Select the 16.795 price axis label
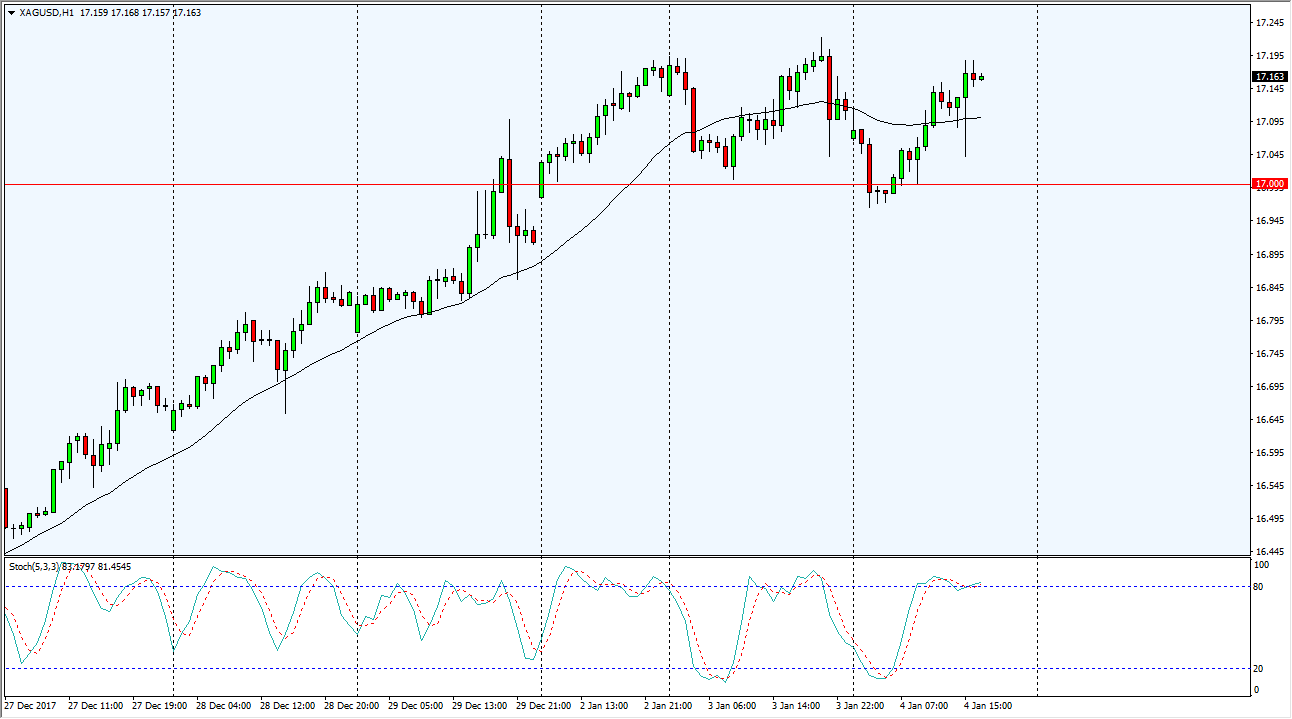1292x719 pixels. (1270, 321)
